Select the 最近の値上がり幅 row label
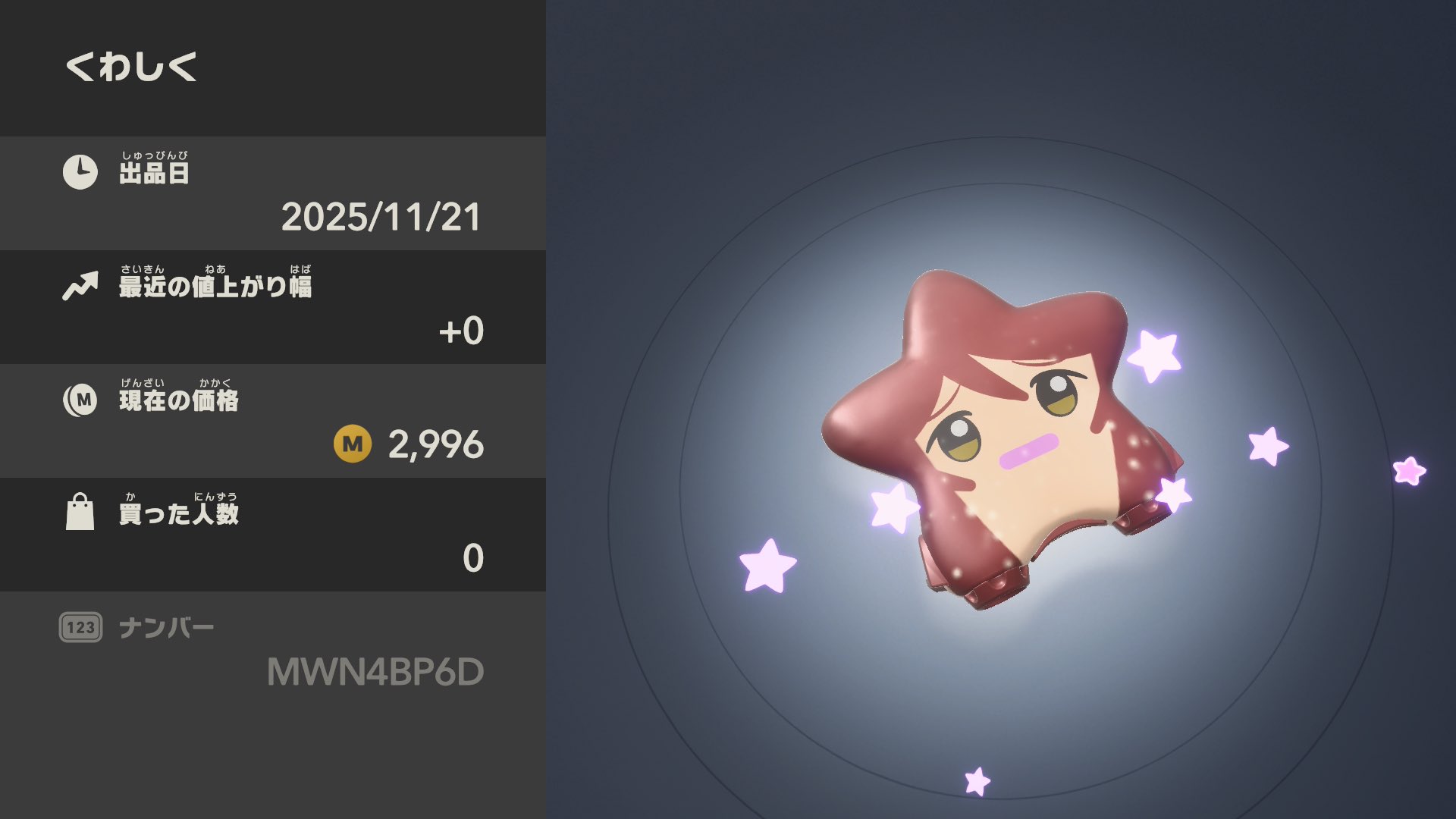This screenshot has height=819, width=1456. [x=215, y=281]
